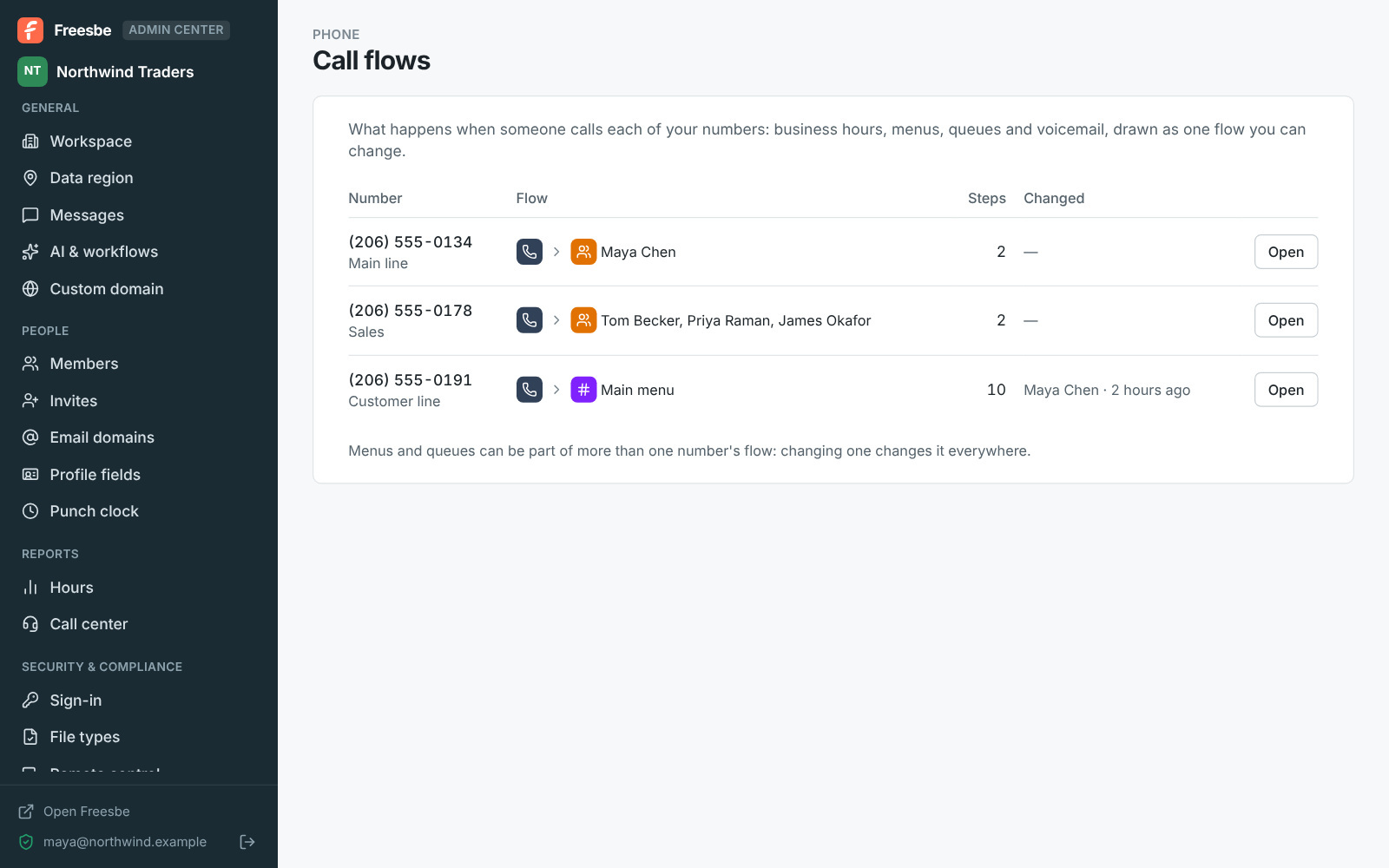Image resolution: width=1389 pixels, height=868 pixels.
Task: Click the Main menu flow label
Action: pyautogui.click(x=637, y=390)
